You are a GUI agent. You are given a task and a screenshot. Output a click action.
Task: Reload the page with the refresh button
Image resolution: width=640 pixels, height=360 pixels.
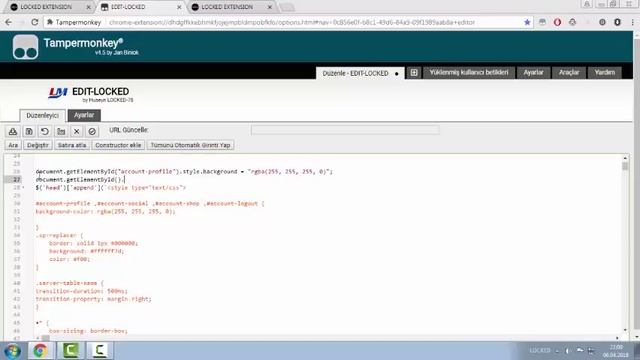[x=35, y=22]
